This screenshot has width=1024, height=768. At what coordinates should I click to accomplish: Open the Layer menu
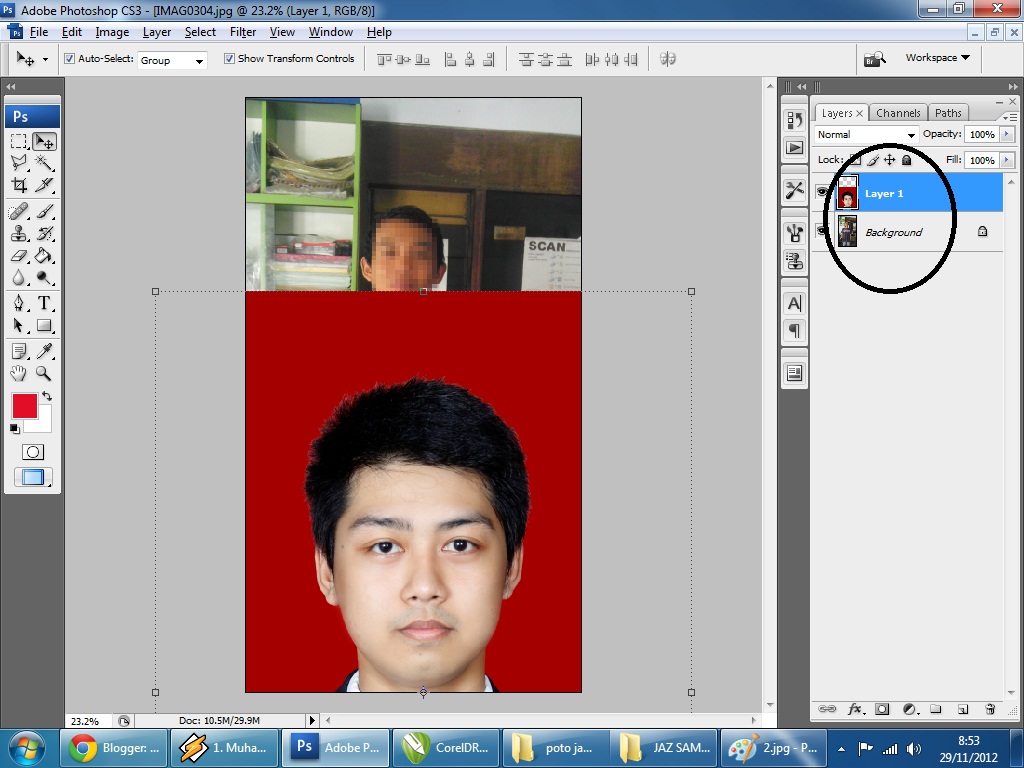[157, 32]
